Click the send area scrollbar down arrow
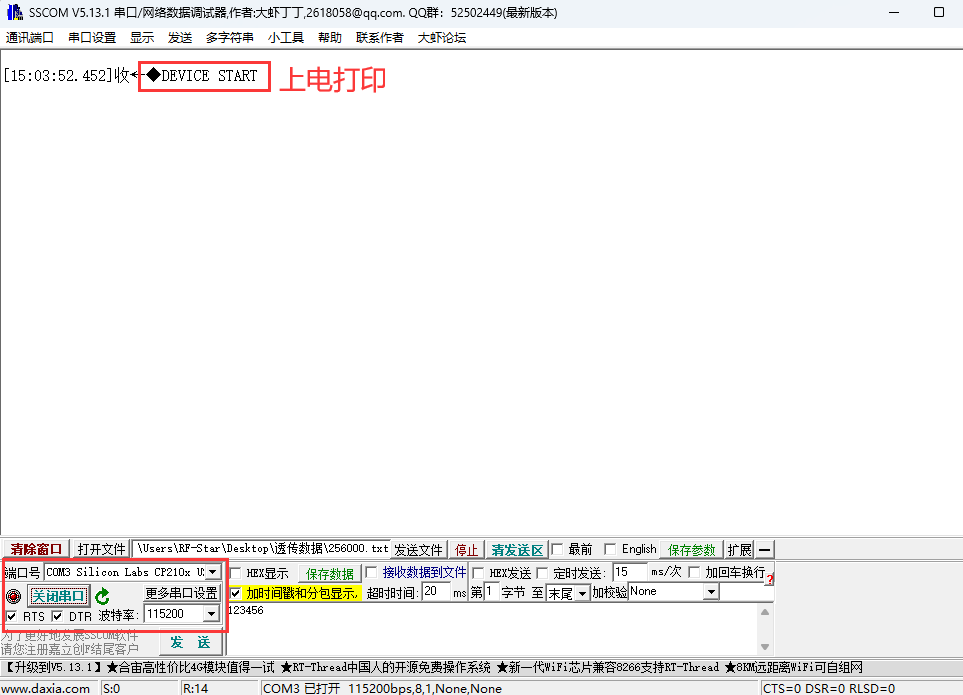 [765, 646]
